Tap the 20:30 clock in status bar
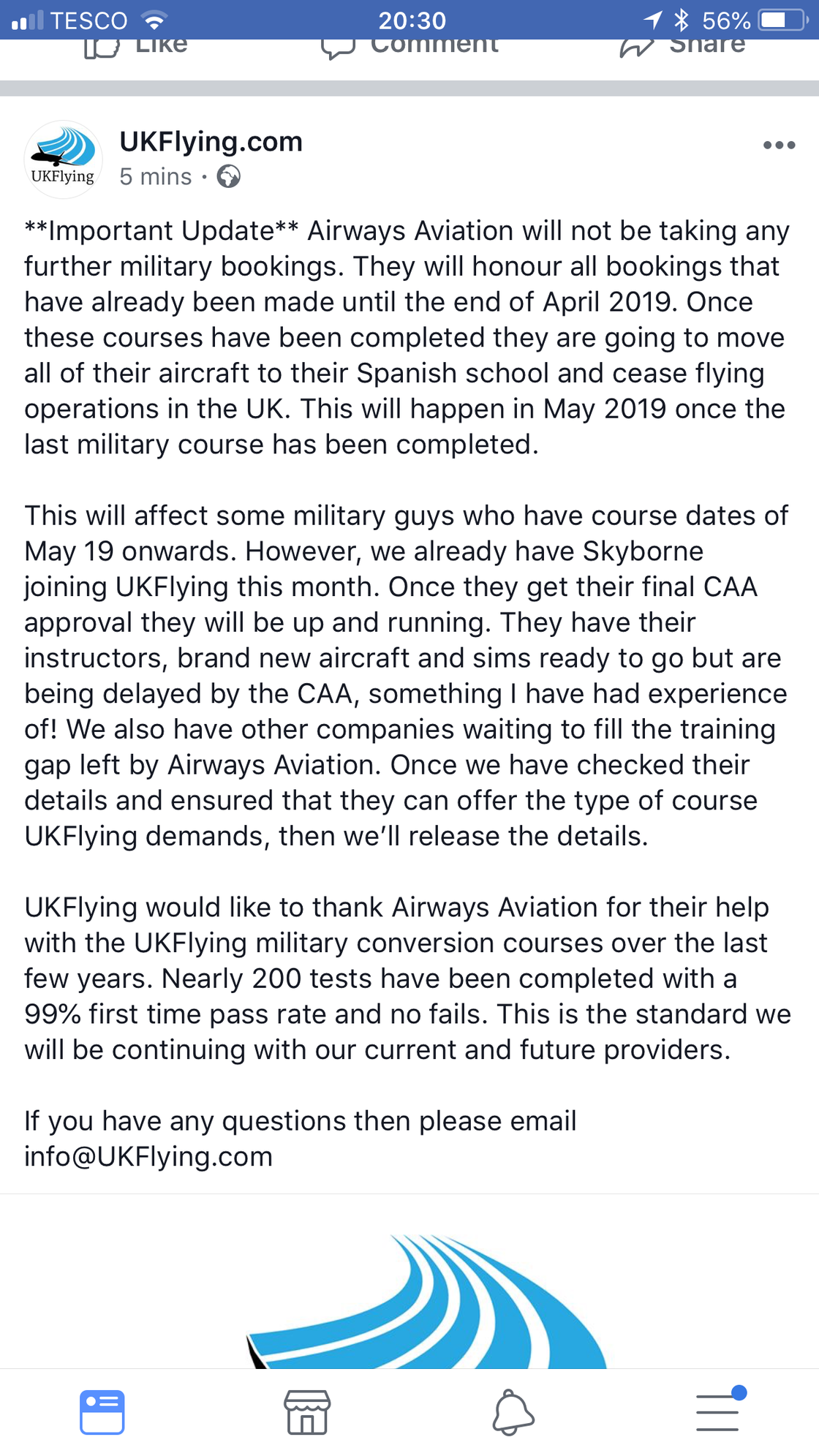819x1456 pixels. tap(412, 20)
